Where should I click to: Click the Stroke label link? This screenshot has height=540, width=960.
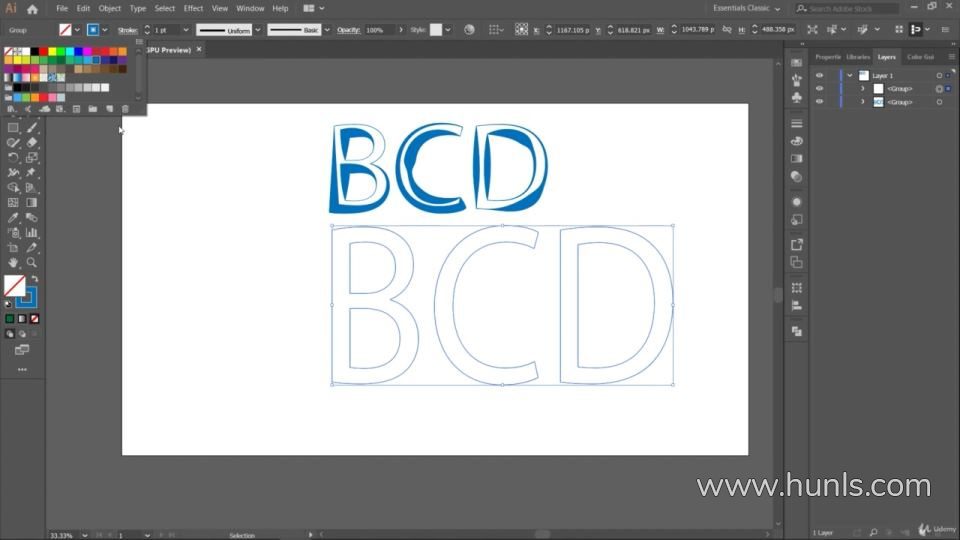(127, 30)
